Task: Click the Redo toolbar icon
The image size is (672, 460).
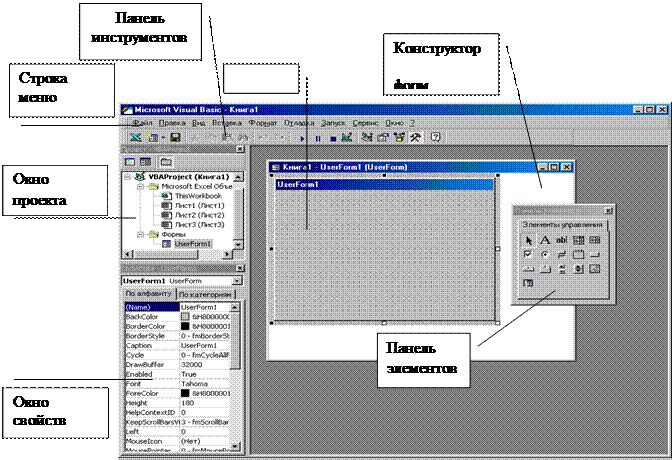Action: click(280, 137)
